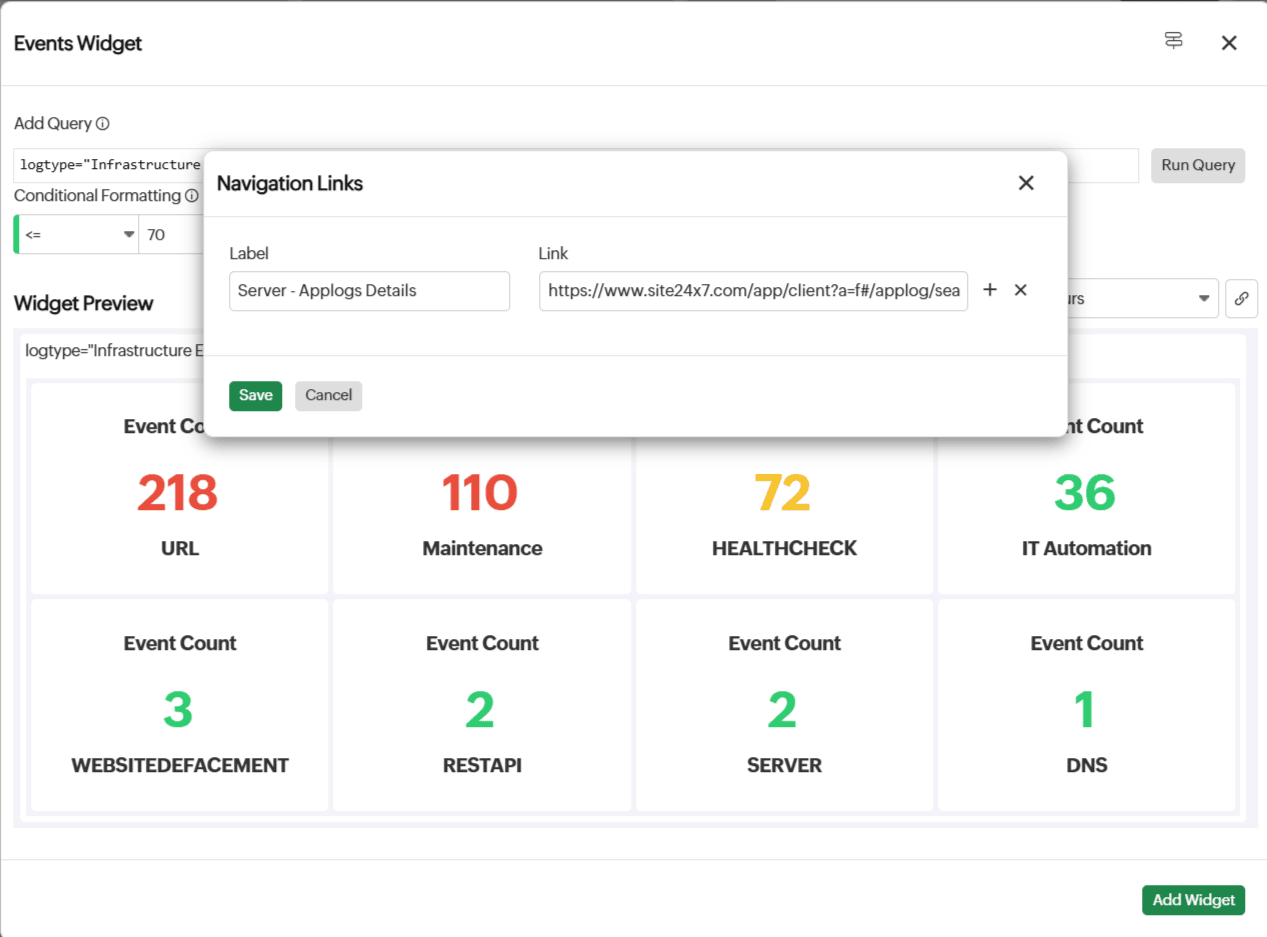
Task: Click the Conditional Formatting info icon
Action: point(192,196)
